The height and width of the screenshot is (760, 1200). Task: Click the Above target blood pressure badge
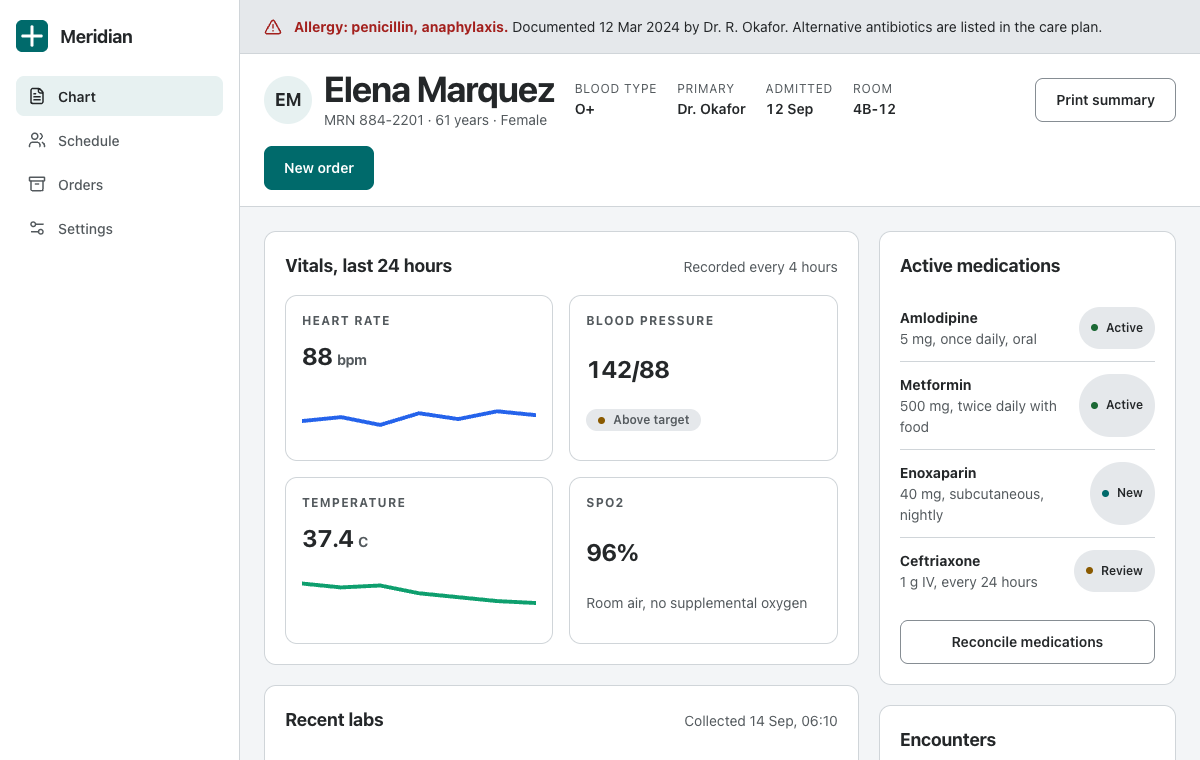644,420
